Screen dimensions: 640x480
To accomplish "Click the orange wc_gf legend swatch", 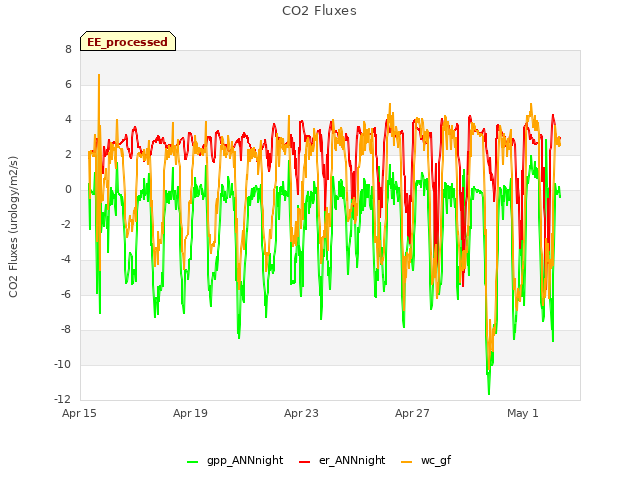I will [407, 462].
